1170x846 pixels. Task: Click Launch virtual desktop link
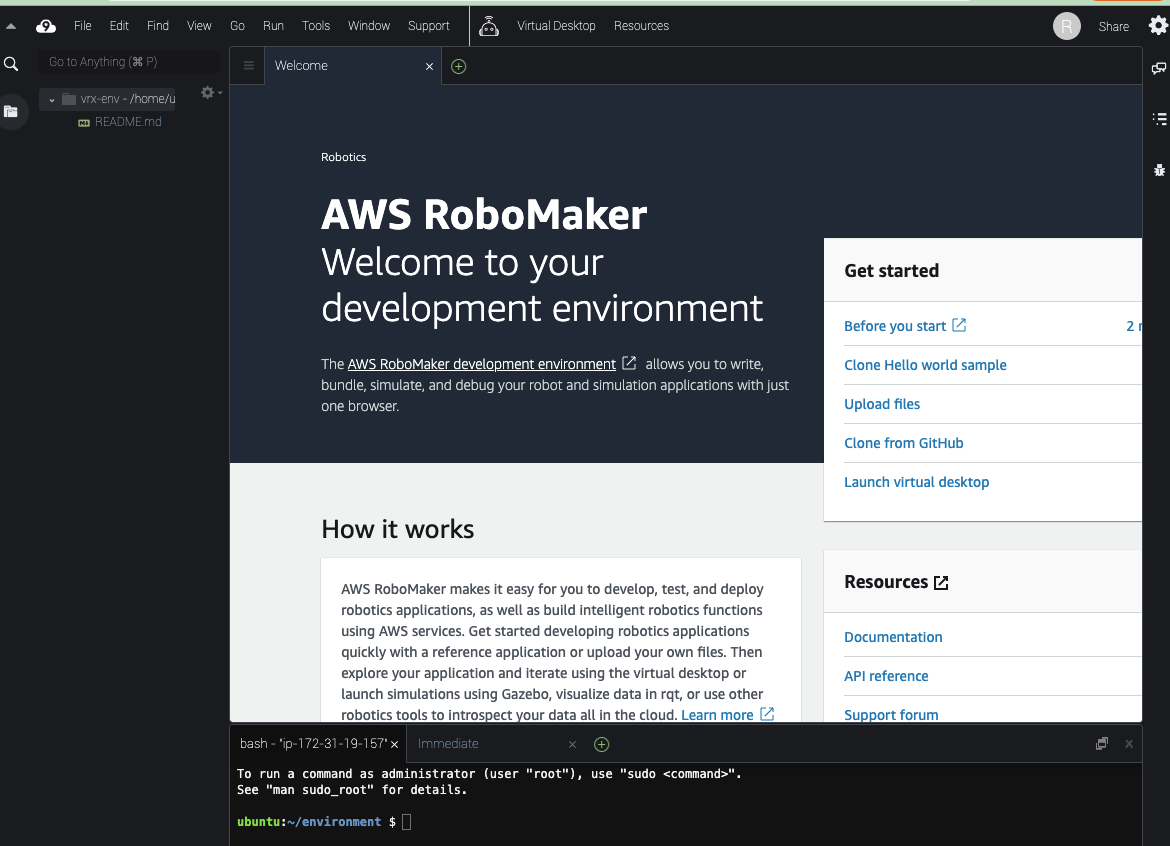[916, 482]
